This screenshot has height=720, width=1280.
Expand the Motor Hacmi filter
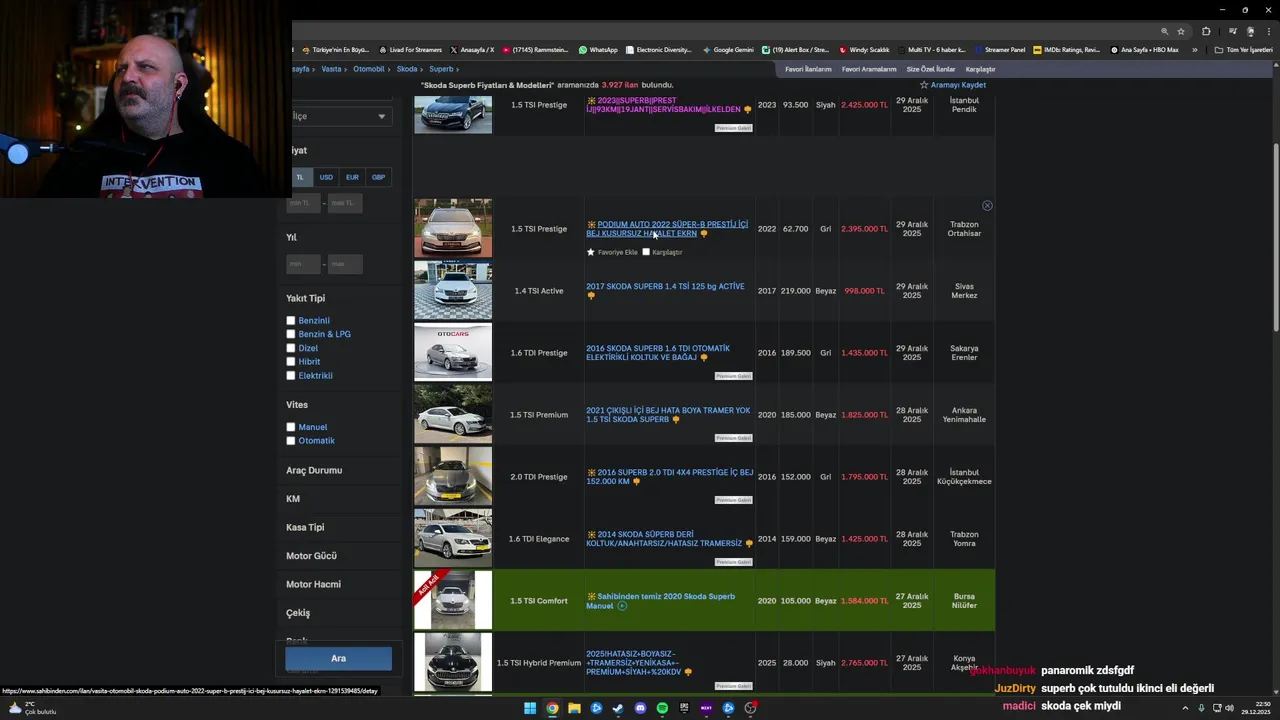313,584
